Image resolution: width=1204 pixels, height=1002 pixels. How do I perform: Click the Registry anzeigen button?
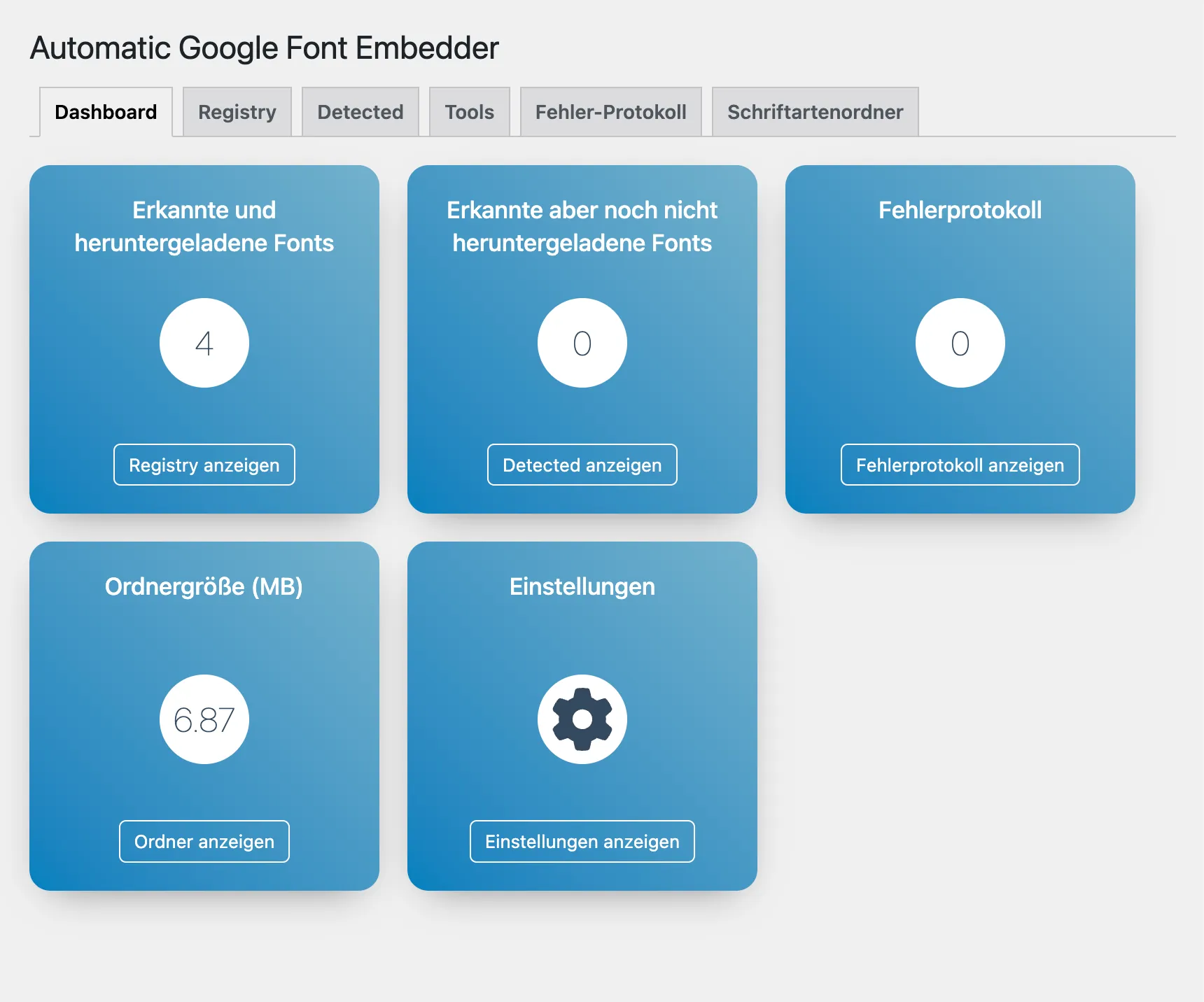[204, 465]
